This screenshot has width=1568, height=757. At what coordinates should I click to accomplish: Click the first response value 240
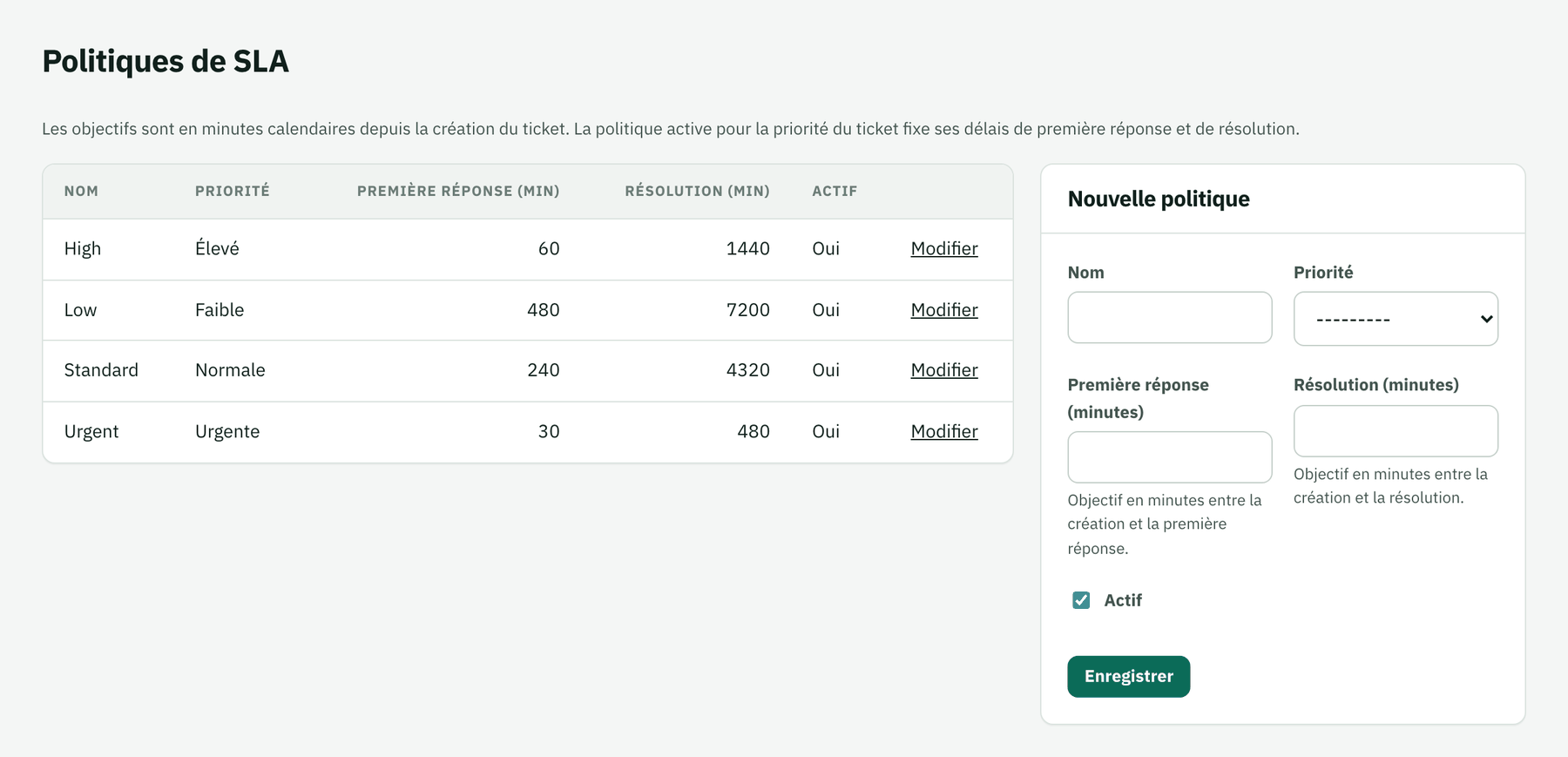(544, 370)
